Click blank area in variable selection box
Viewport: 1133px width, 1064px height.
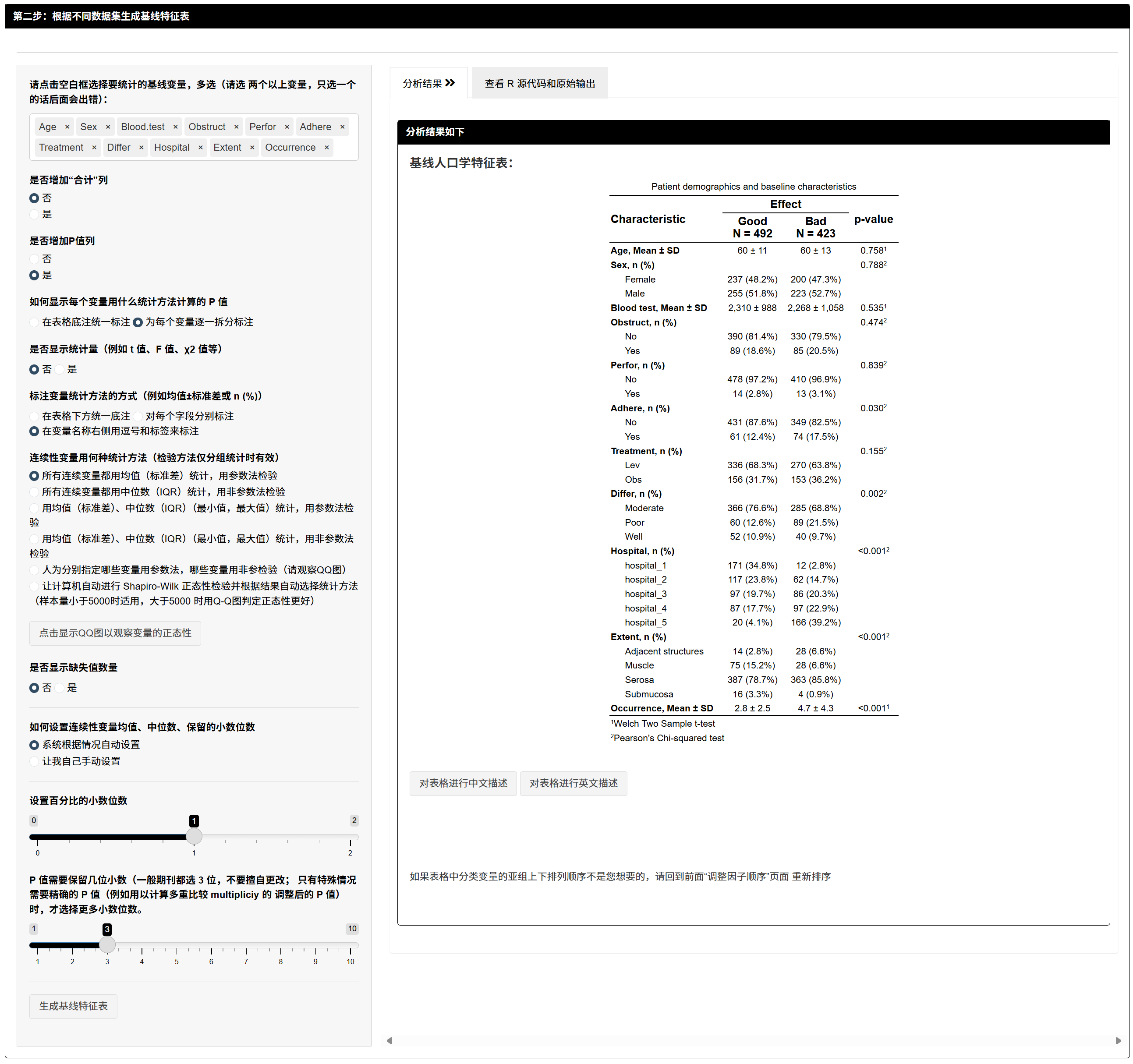345,148
